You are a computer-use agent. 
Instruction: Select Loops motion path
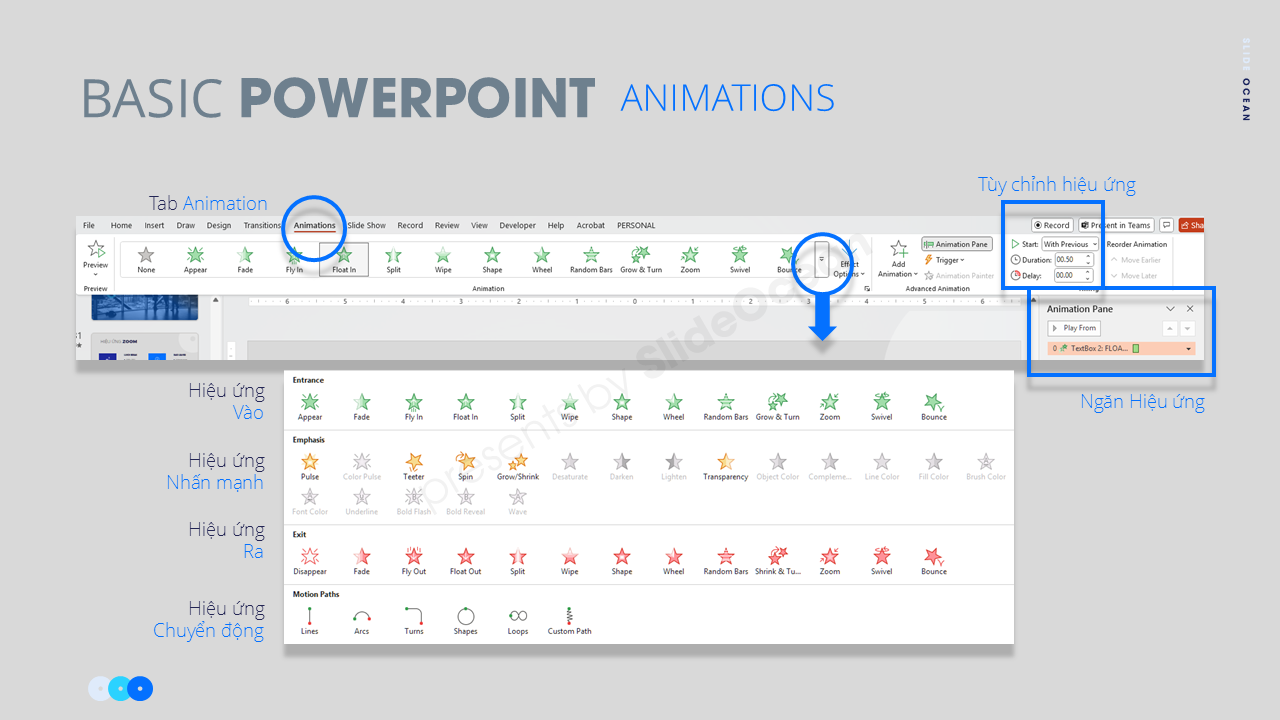pyautogui.click(x=518, y=621)
